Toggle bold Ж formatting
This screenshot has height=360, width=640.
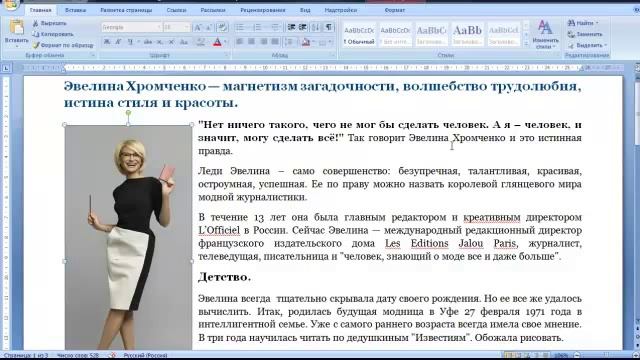(107, 42)
